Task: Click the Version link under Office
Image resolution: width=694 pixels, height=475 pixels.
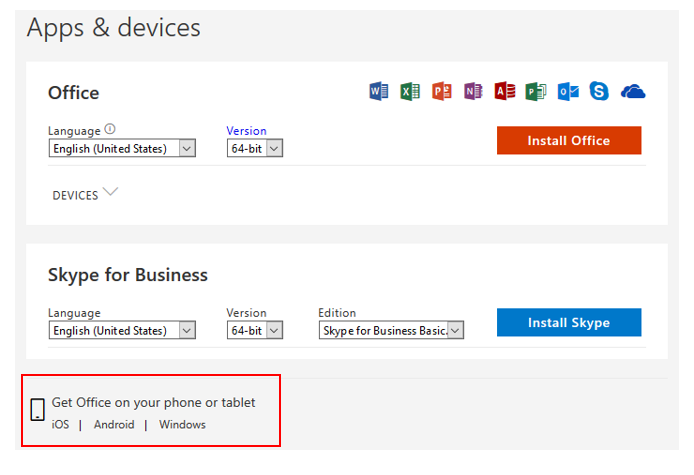Action: click(x=246, y=131)
